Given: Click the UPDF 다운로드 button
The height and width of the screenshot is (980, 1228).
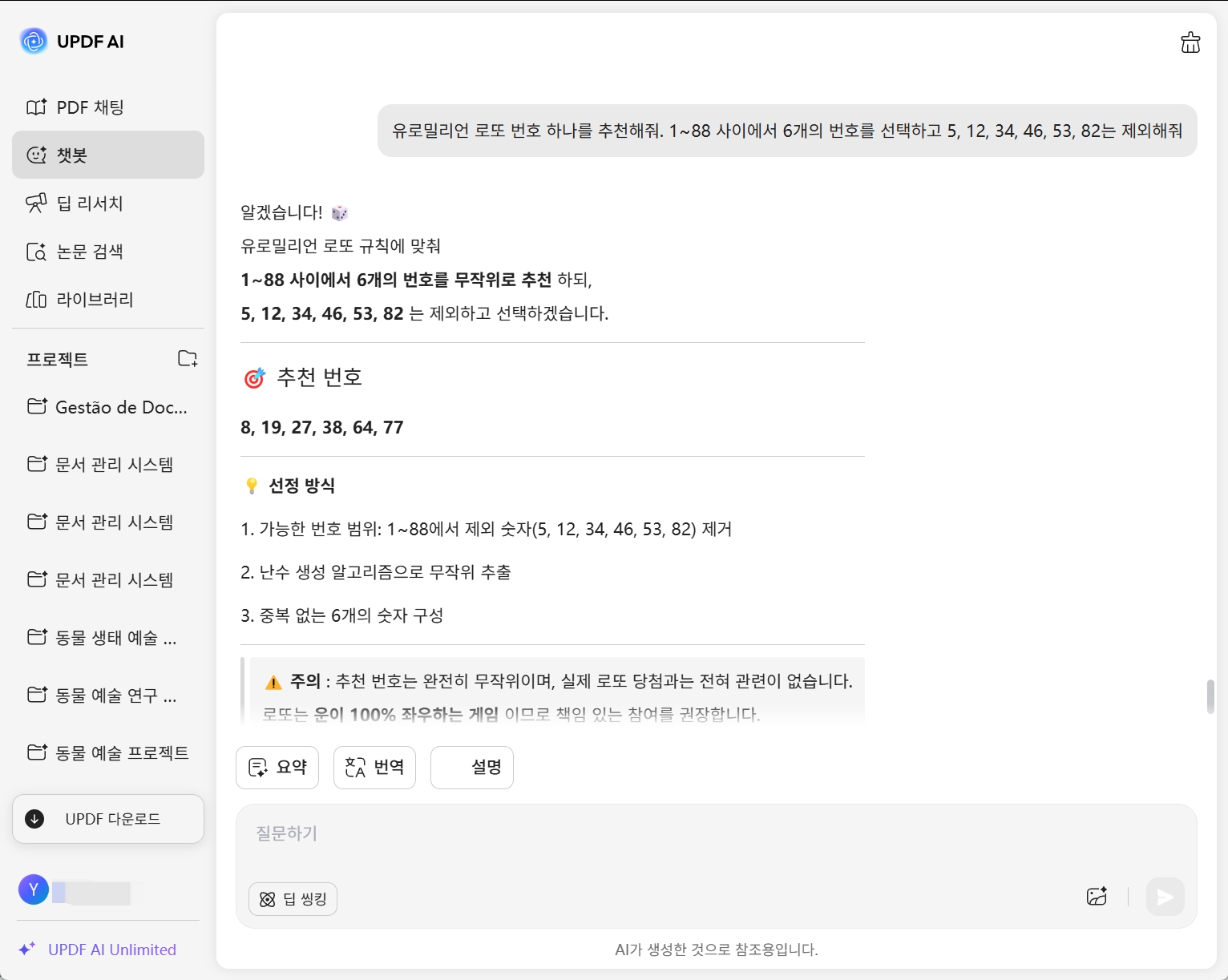Looking at the screenshot, I should click(108, 819).
